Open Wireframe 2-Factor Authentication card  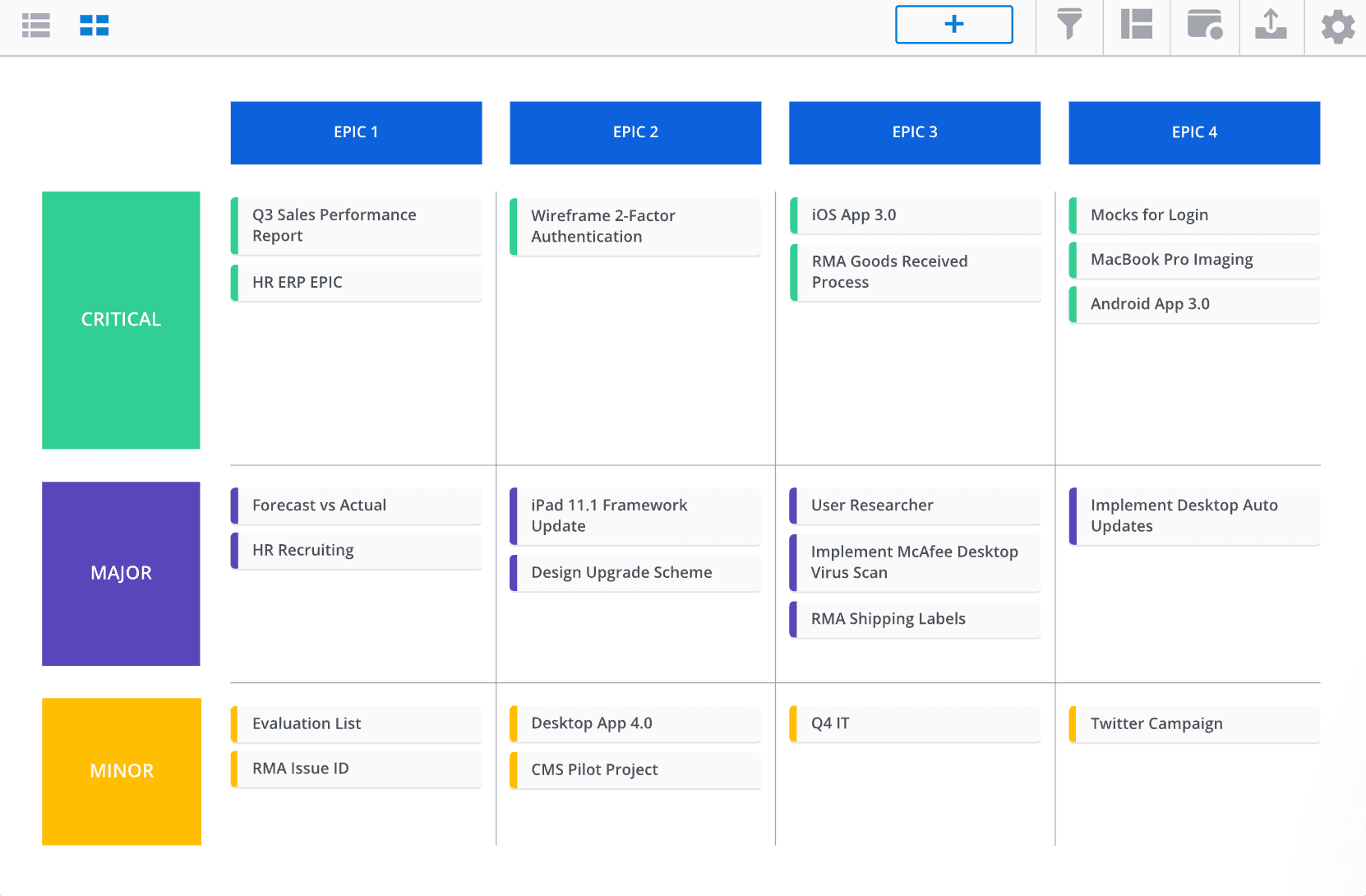[635, 226]
